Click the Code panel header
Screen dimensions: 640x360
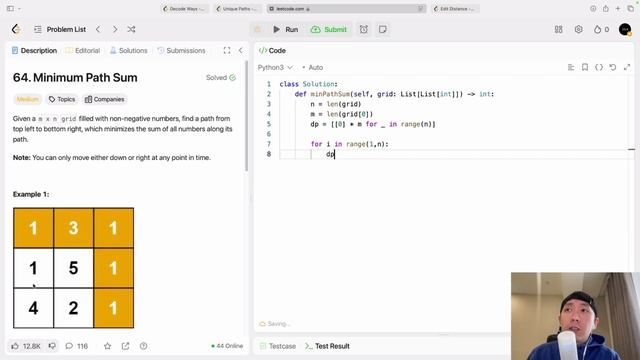coord(272,51)
